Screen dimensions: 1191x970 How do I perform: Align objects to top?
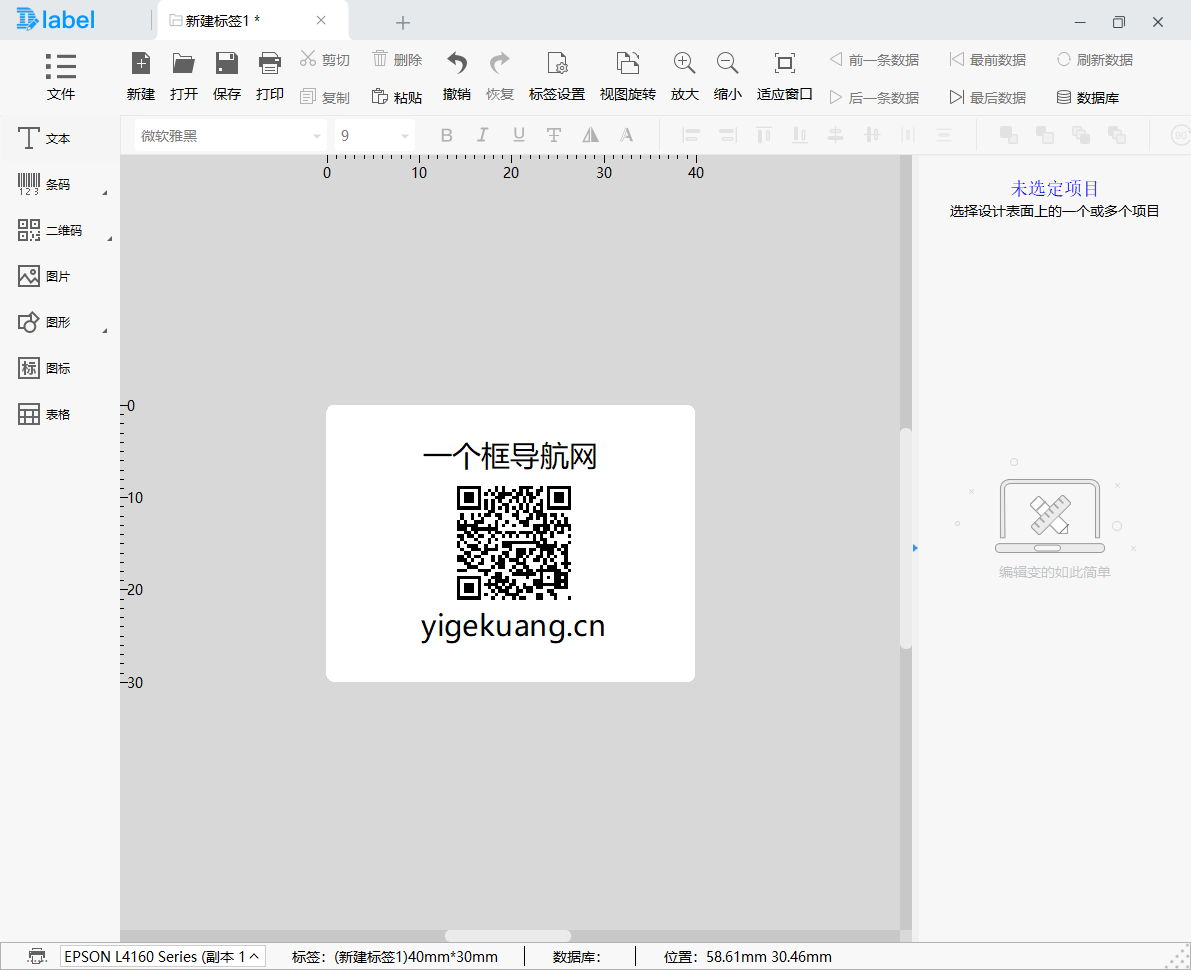pos(763,135)
